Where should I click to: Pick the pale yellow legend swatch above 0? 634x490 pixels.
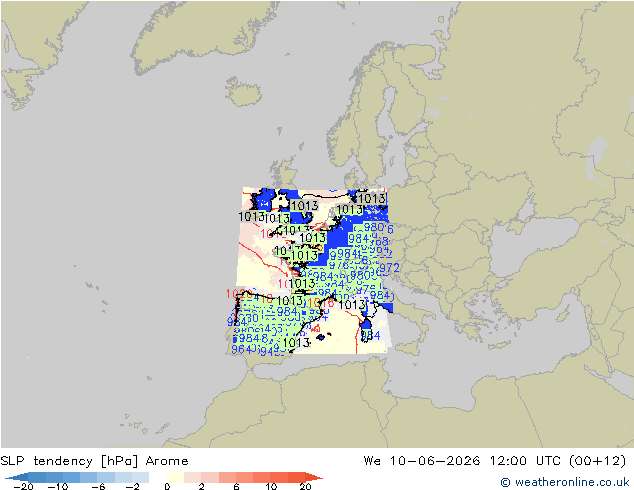[x=175, y=477]
